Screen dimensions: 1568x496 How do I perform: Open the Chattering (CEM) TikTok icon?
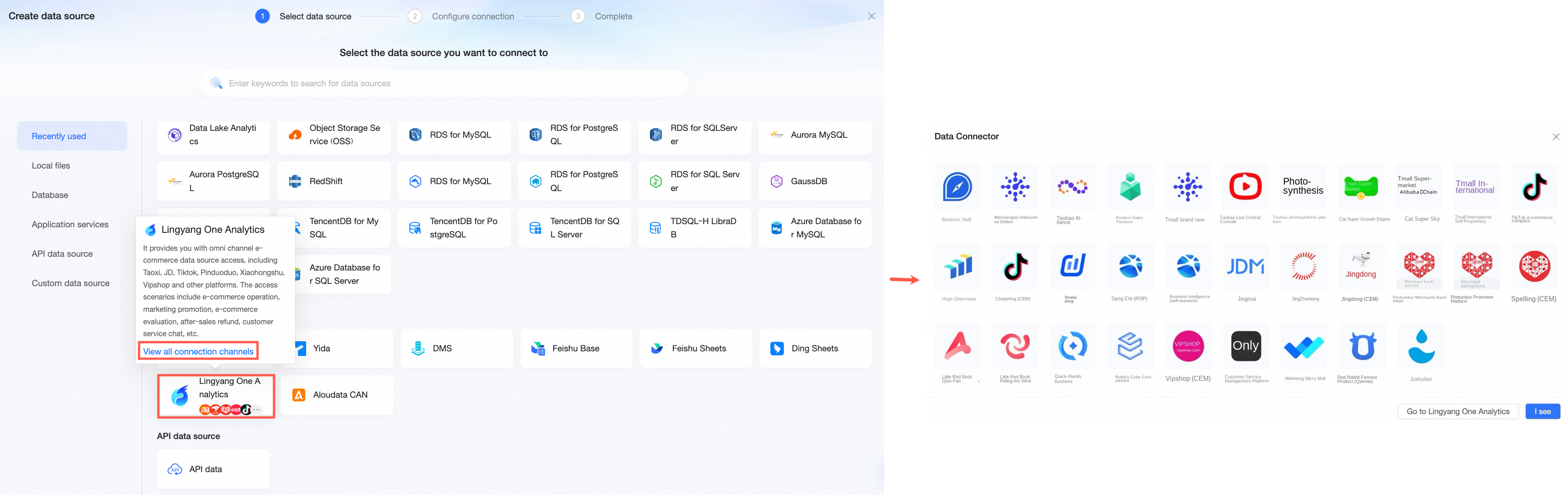click(1015, 266)
